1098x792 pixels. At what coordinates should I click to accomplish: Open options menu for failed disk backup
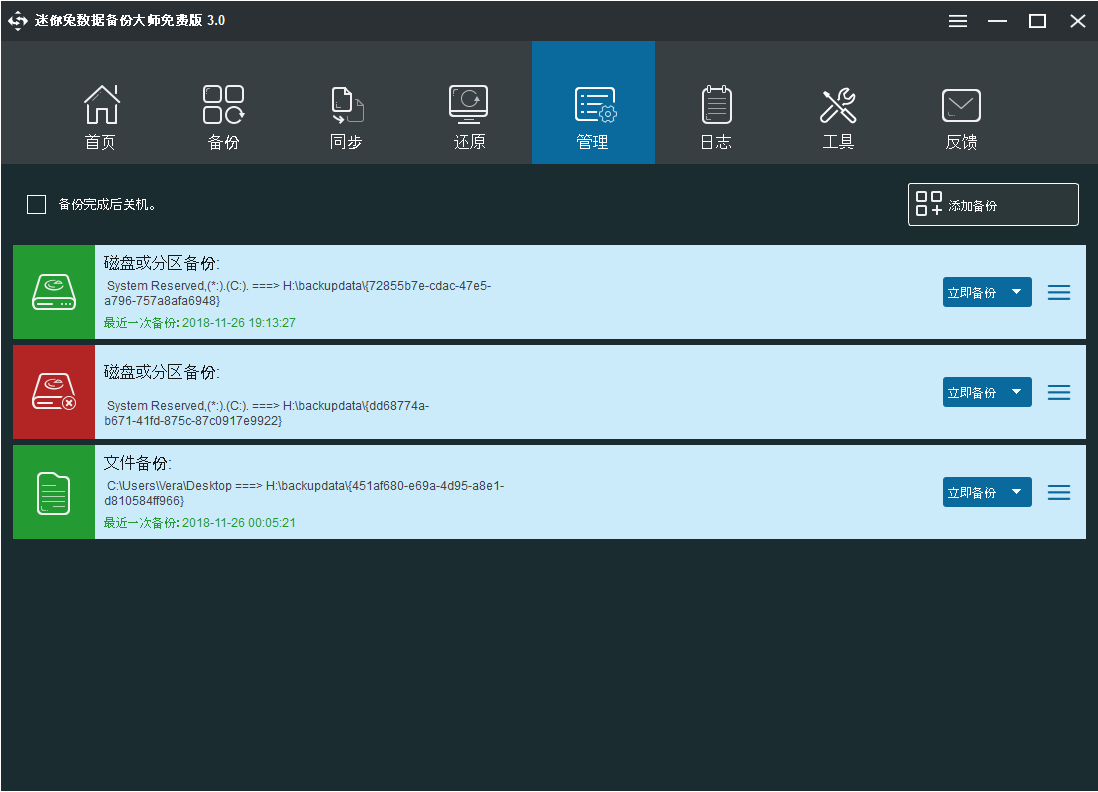(x=1059, y=392)
